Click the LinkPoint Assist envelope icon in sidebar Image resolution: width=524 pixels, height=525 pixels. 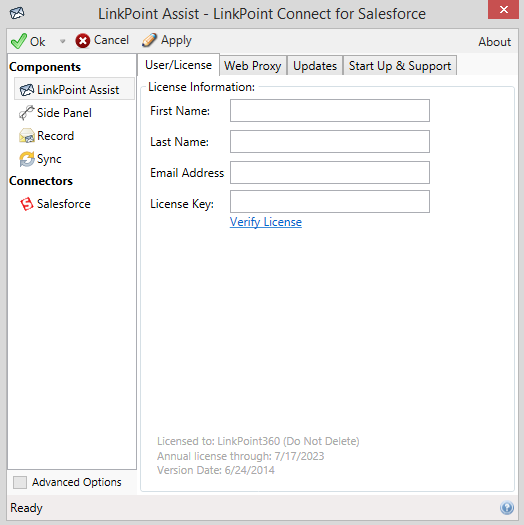26,90
